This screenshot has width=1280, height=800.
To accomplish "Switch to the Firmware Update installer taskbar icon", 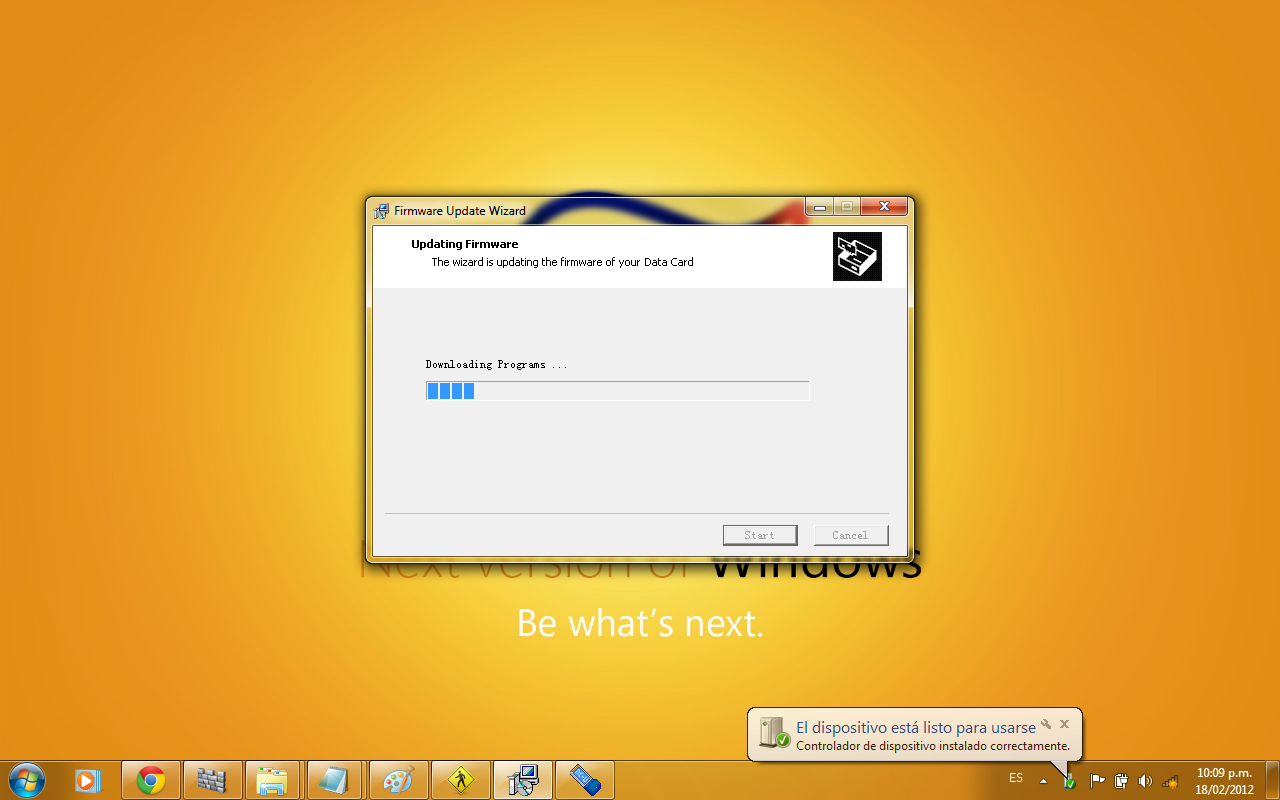I will 523,780.
